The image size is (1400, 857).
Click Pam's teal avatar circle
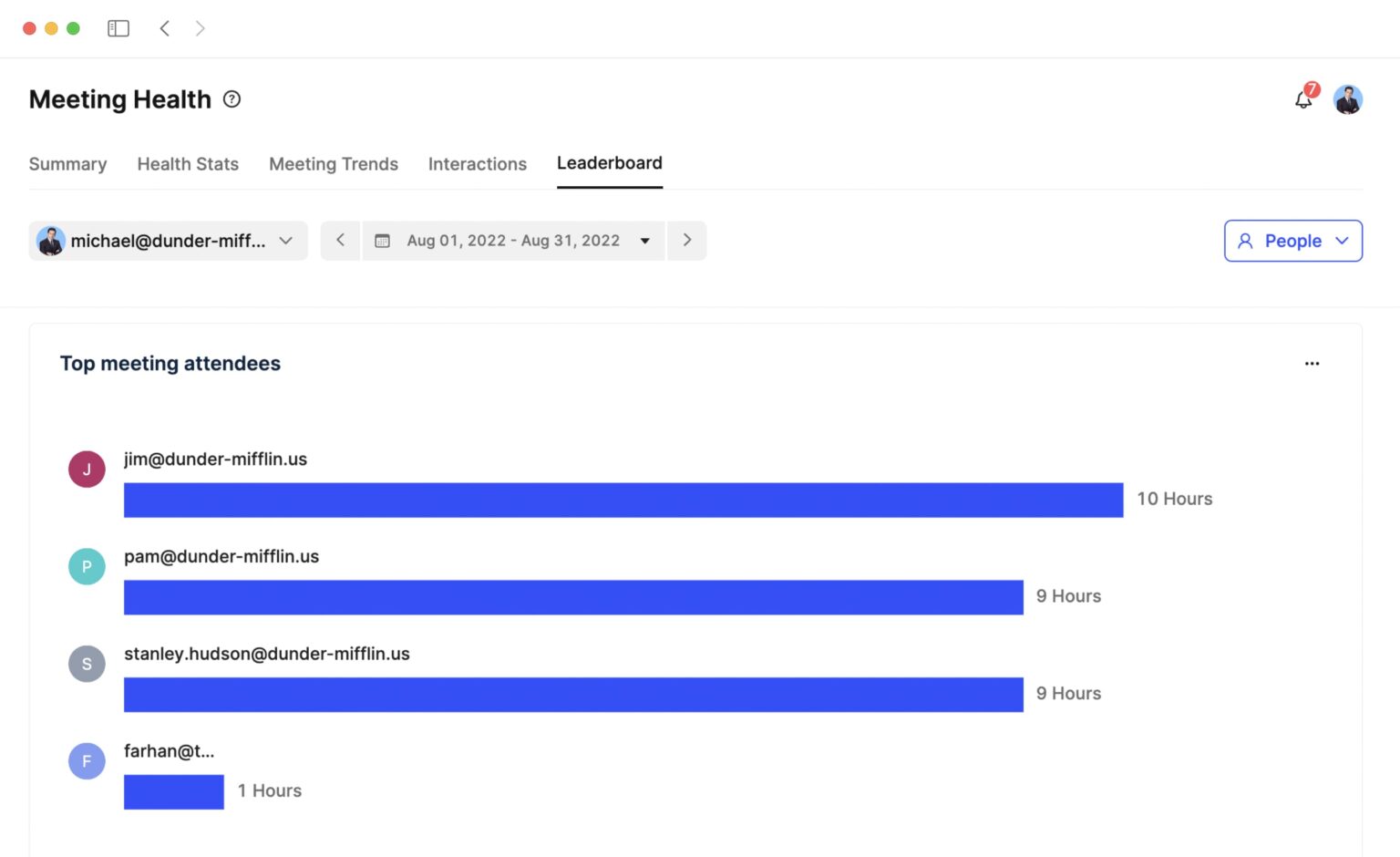87,566
